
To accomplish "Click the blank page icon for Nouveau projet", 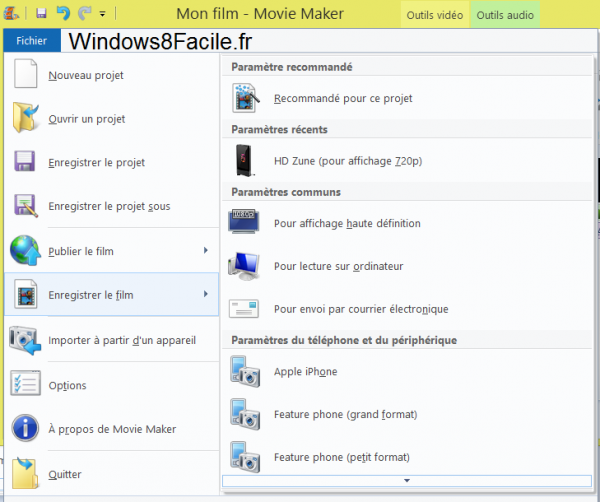I will point(25,73).
